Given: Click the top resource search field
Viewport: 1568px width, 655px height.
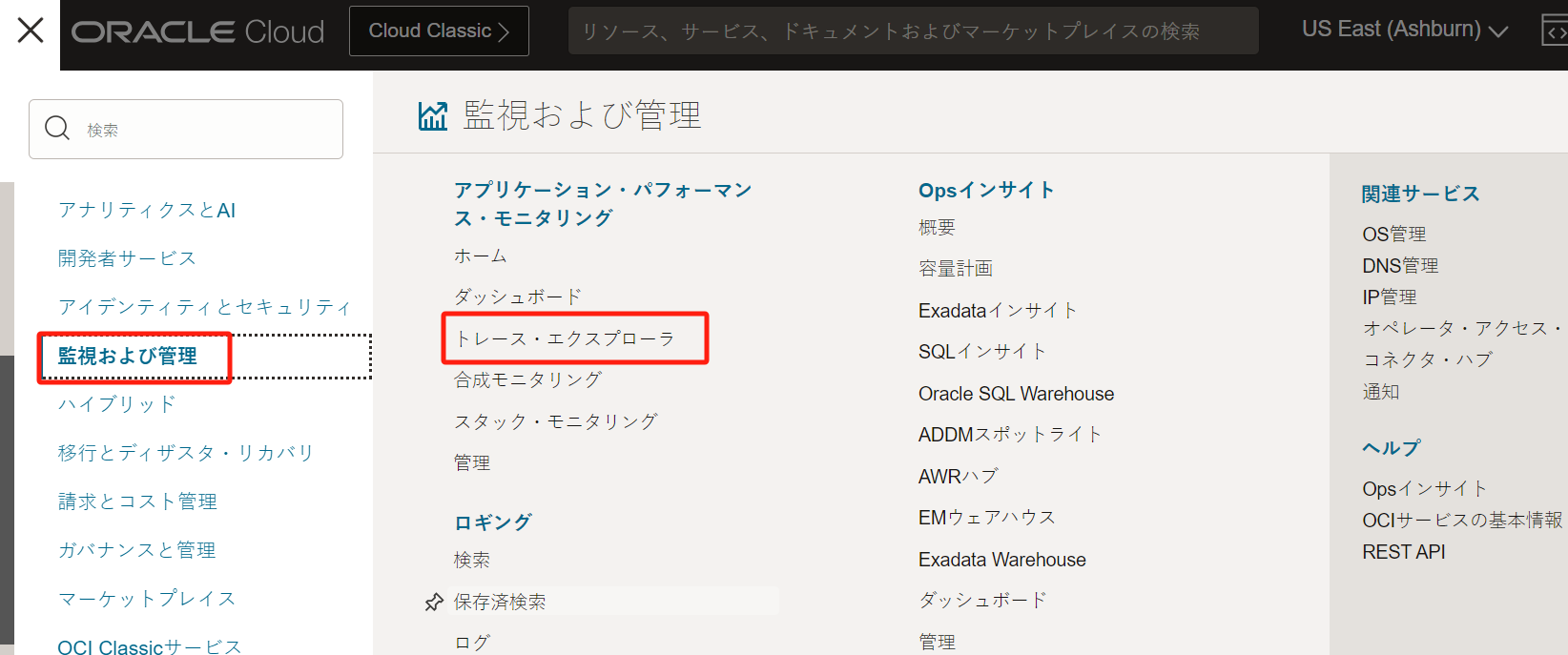Looking at the screenshot, I should (x=913, y=31).
